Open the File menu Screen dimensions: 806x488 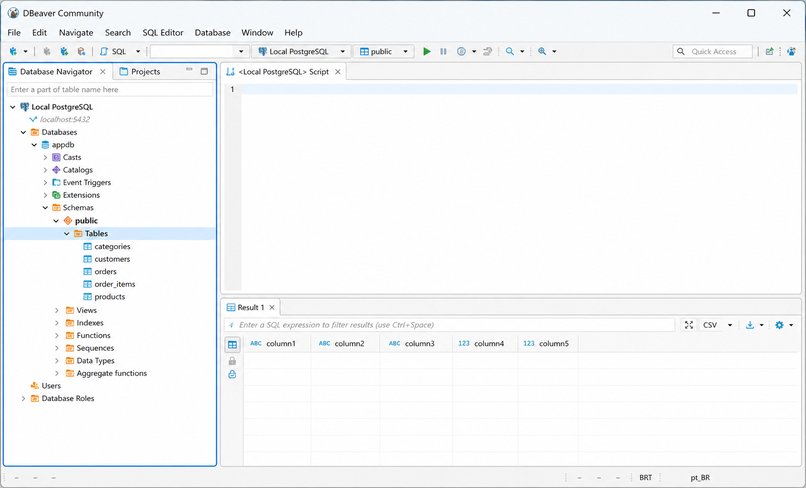pyautogui.click(x=14, y=32)
